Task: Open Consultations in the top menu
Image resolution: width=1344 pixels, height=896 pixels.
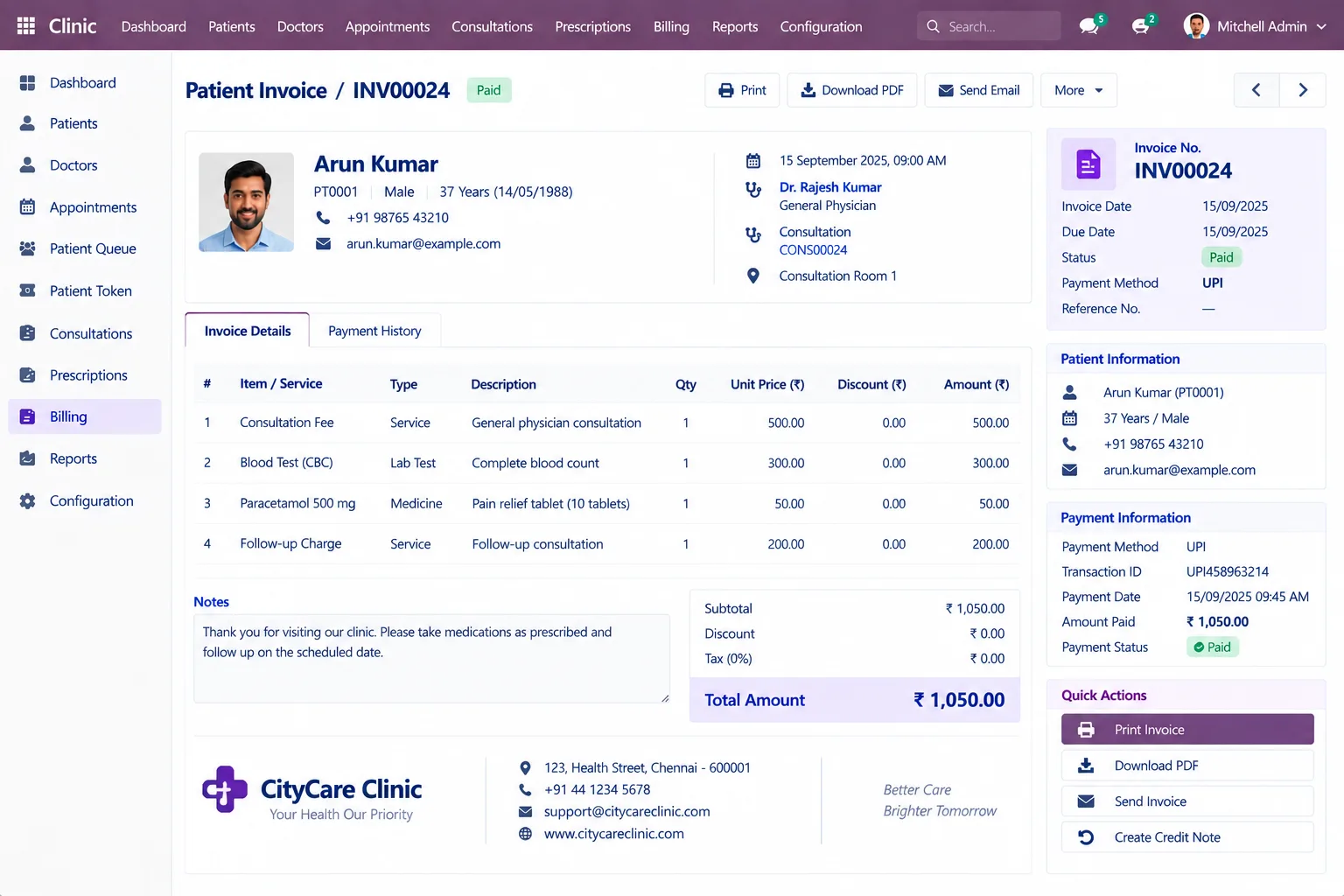Action: pos(492,26)
